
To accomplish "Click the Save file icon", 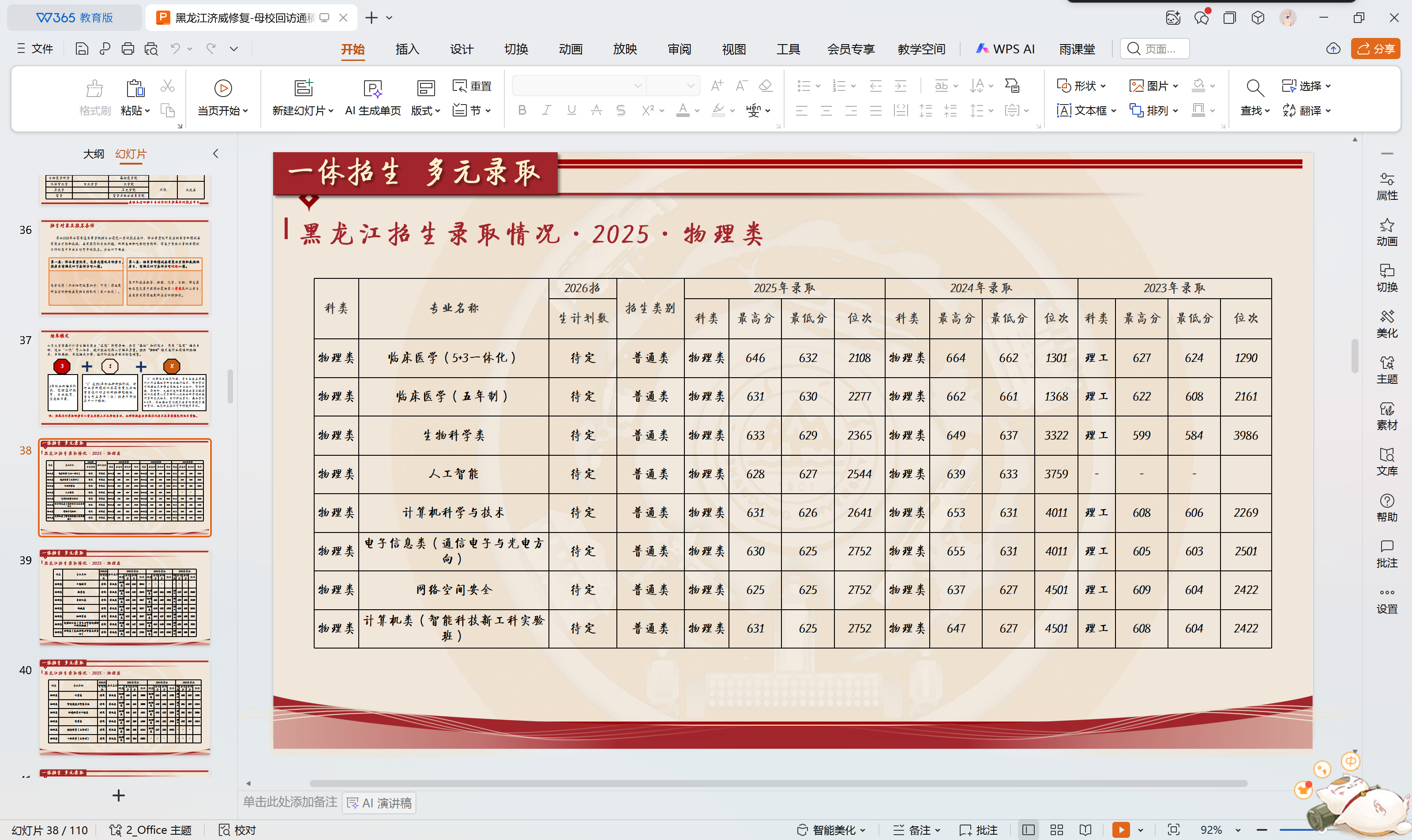I will click(82, 49).
